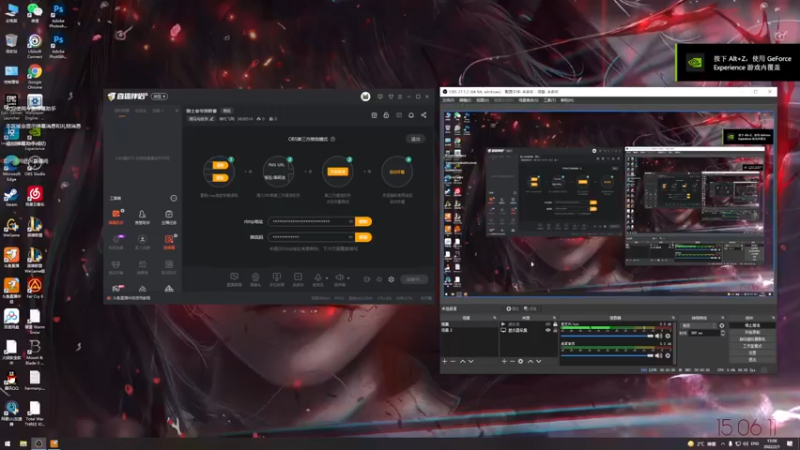800x450 pixels.
Task: Expand the speaker options arrow in the companion bottom bar
Action: (x=348, y=278)
